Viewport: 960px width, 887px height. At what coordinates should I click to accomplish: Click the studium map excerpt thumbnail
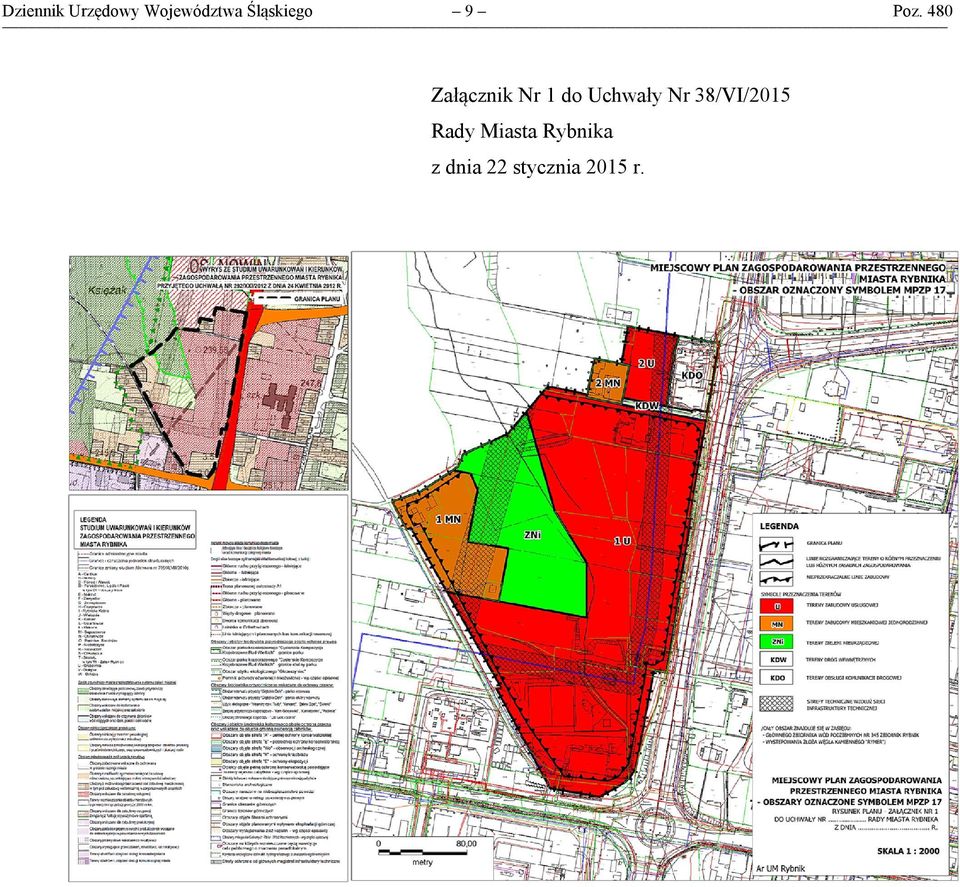pyautogui.click(x=209, y=373)
